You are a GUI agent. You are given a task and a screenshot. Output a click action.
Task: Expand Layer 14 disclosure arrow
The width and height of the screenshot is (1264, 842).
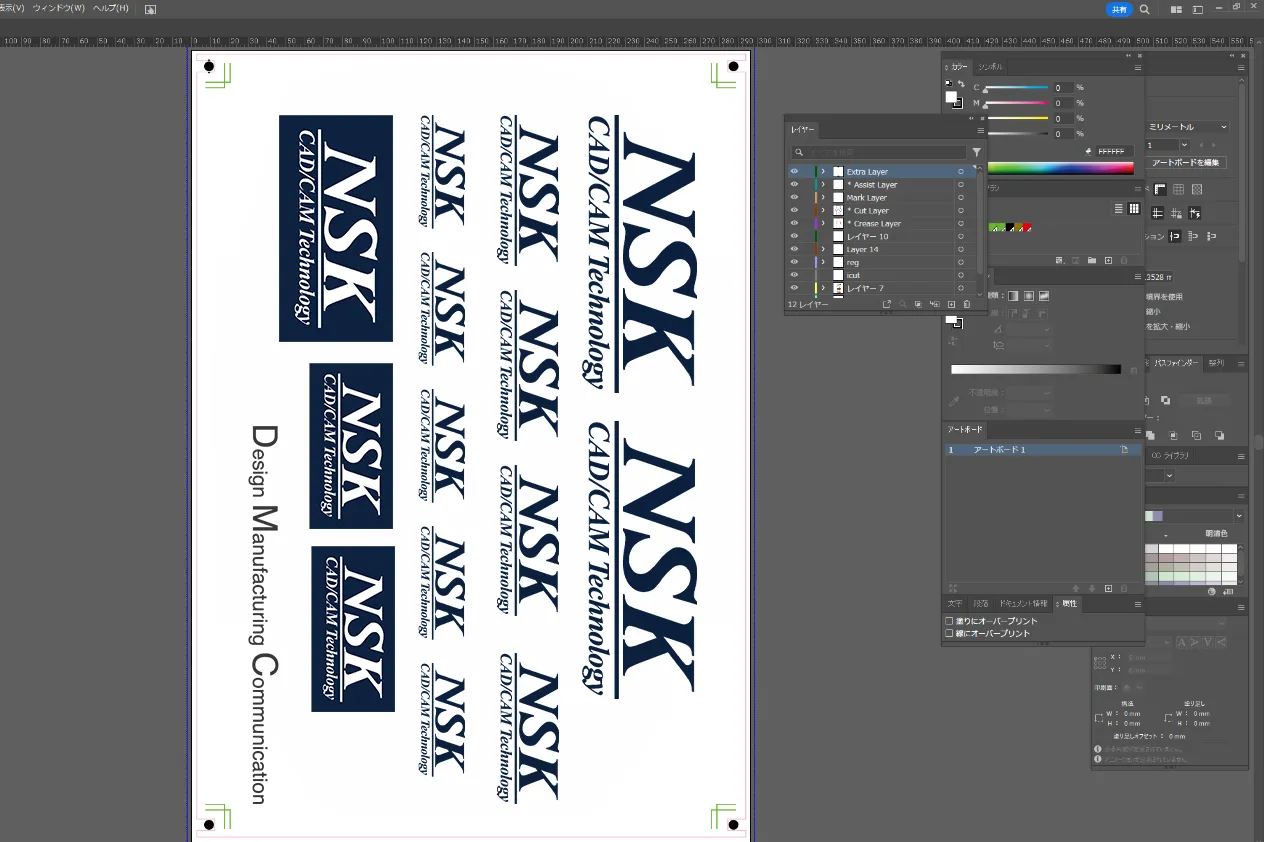click(823, 249)
